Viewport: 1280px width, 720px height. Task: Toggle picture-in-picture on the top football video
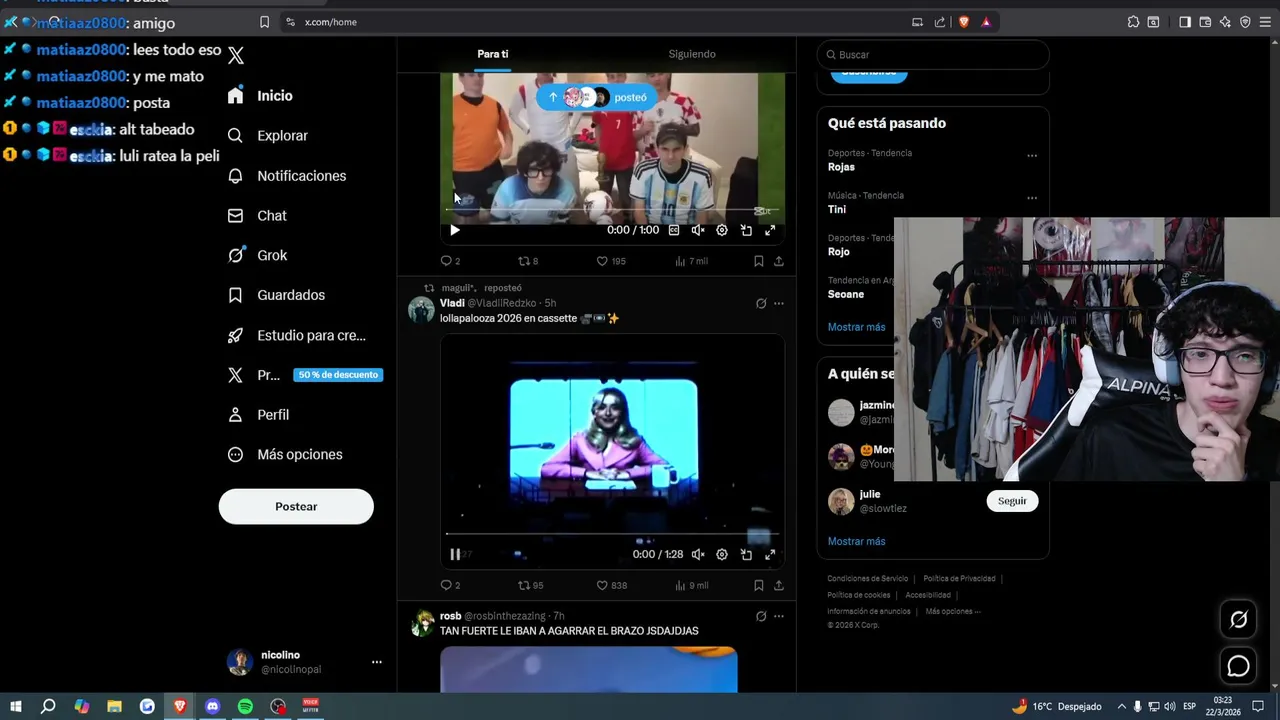746,230
